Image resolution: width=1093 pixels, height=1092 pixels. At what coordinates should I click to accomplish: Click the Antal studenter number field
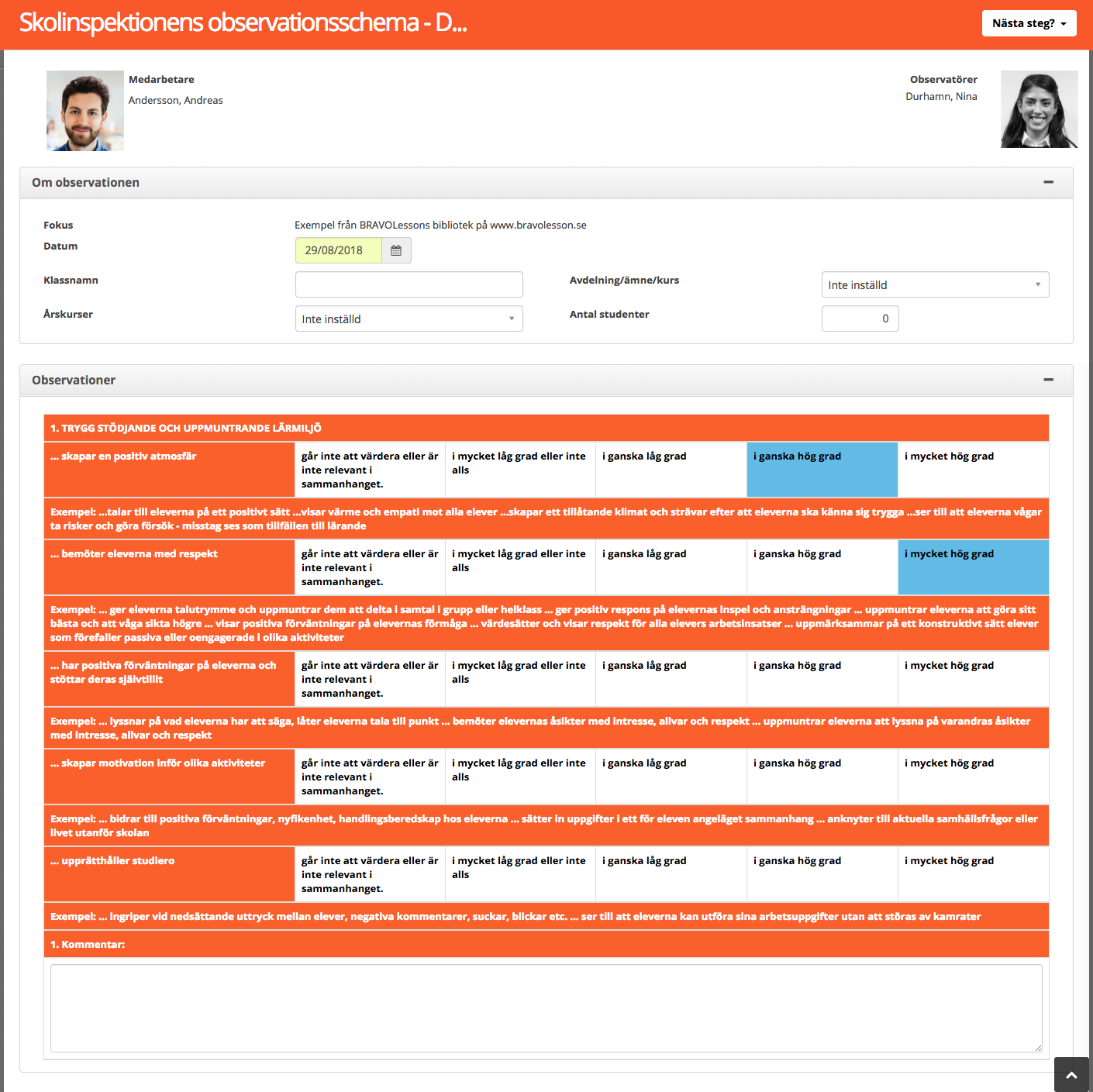[x=860, y=319]
